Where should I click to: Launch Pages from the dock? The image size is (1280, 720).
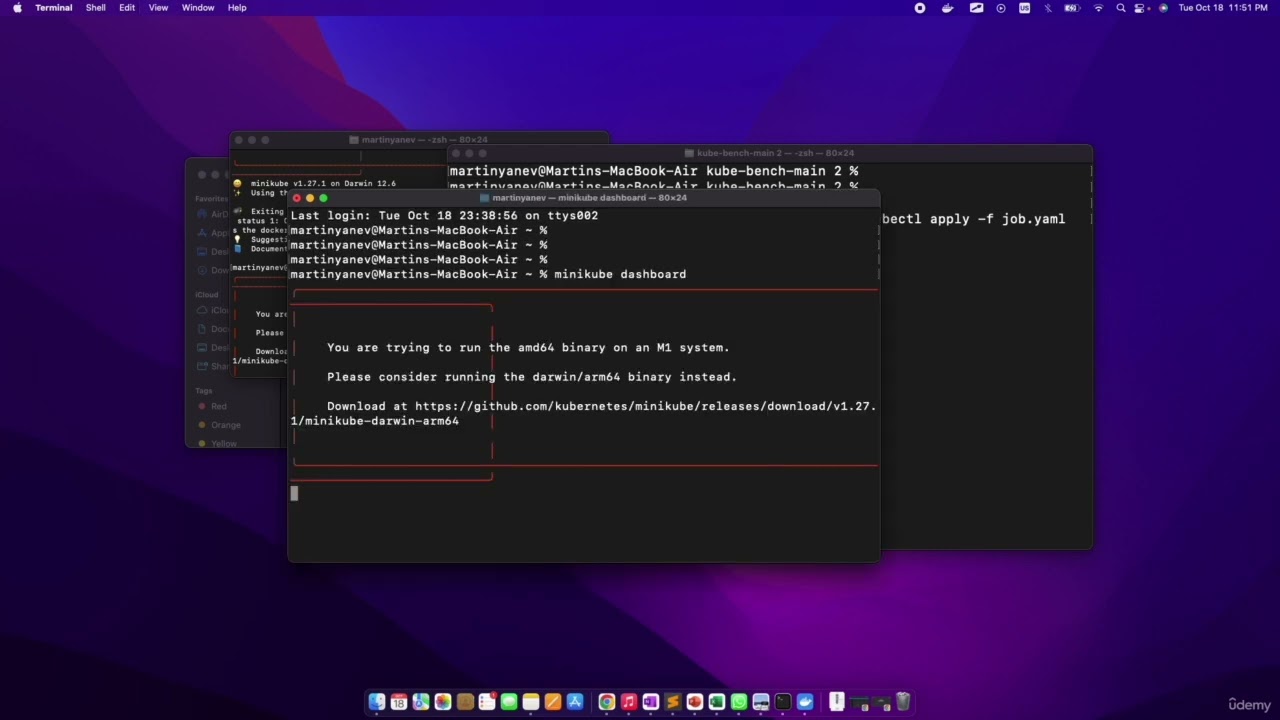click(552, 702)
